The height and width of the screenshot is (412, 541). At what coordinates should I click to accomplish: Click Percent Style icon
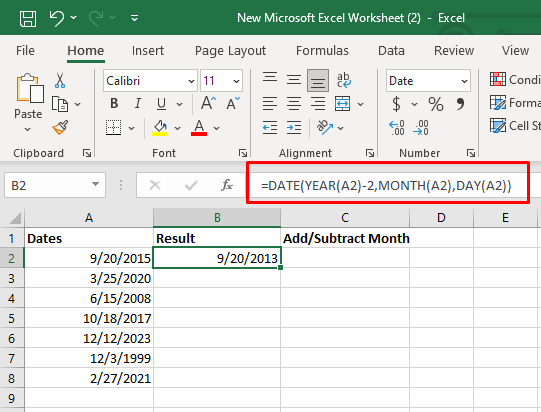point(436,104)
